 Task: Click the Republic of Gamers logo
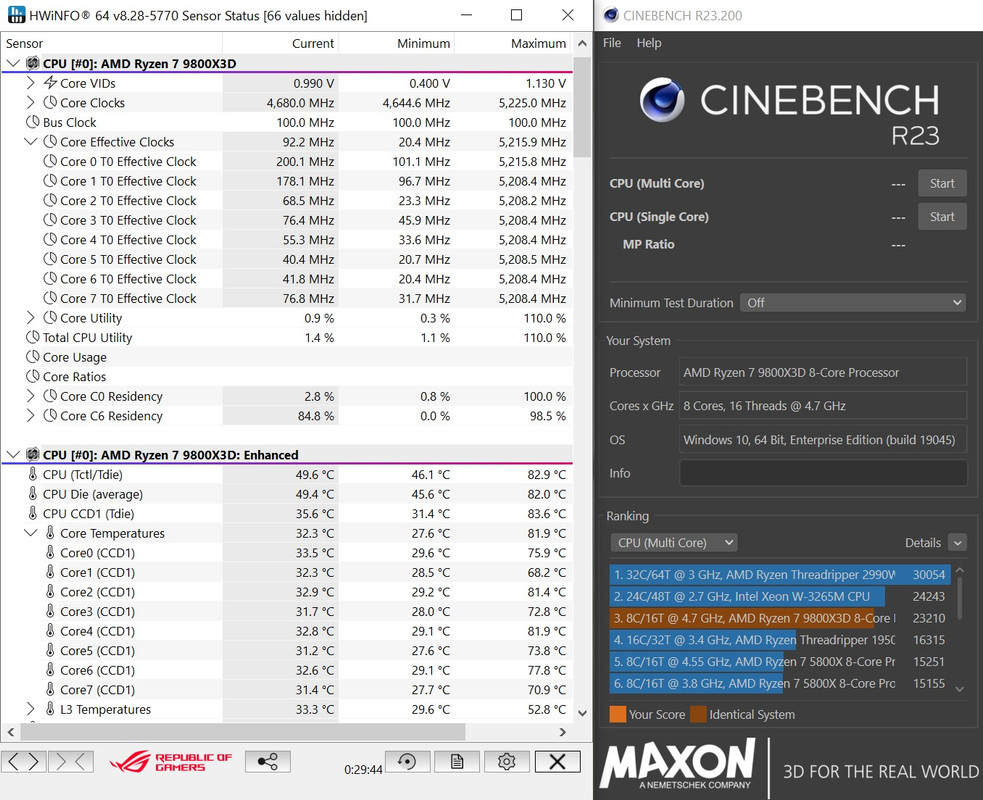pos(171,762)
